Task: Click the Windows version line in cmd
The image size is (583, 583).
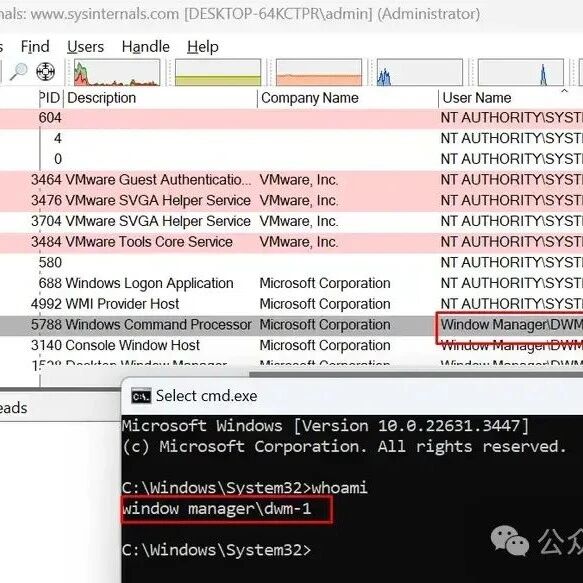Action: (325, 426)
